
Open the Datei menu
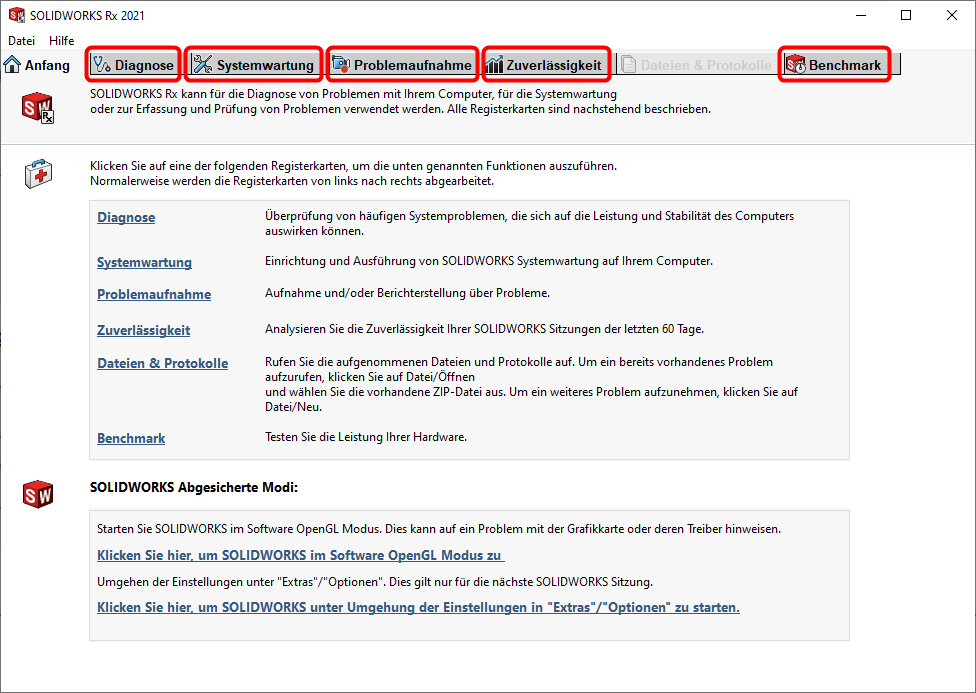tap(21, 41)
